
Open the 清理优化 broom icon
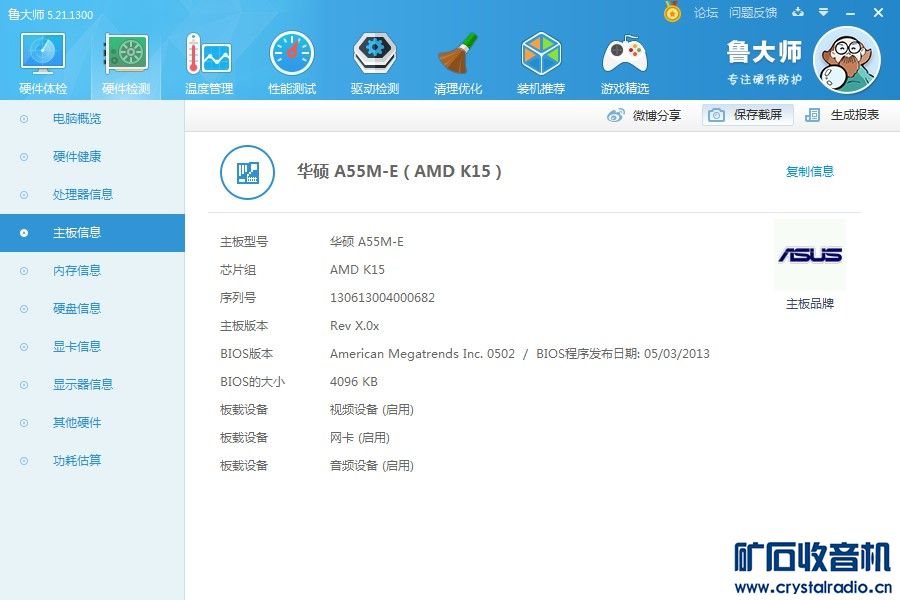tap(458, 55)
